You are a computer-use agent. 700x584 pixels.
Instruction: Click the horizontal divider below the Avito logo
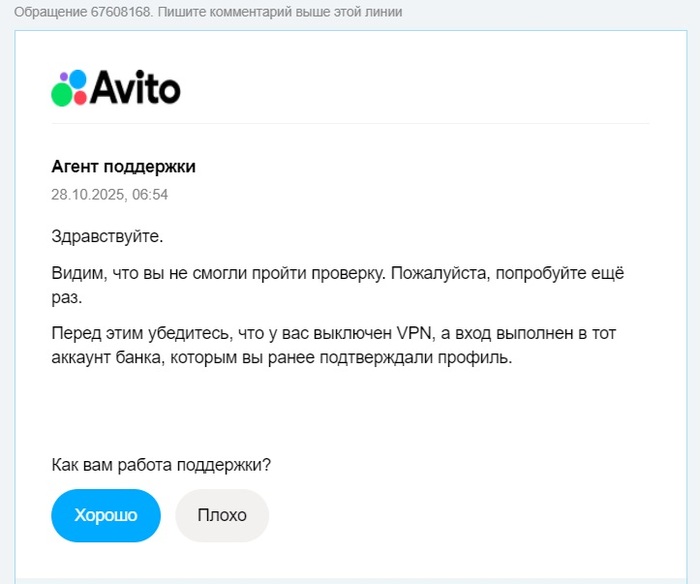[350, 123]
